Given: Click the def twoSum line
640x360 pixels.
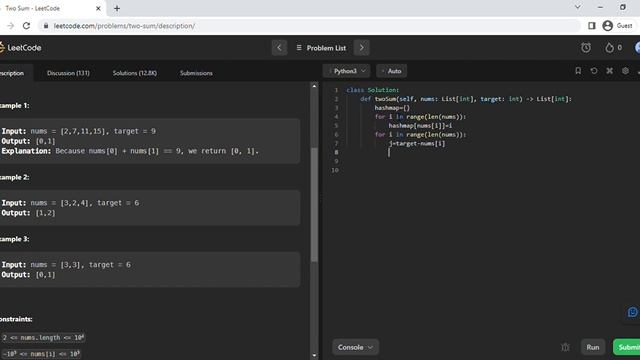Looking at the screenshot, I should pyautogui.click(x=466, y=99).
